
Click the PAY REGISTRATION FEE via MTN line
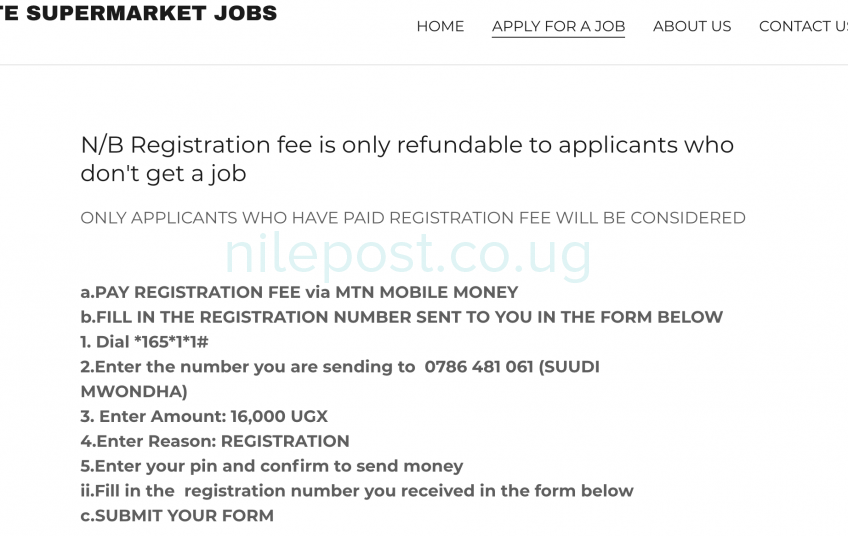pyautogui.click(x=299, y=292)
